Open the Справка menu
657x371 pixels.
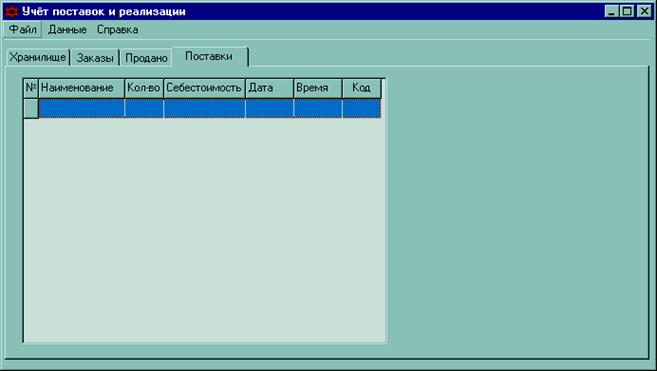118,30
